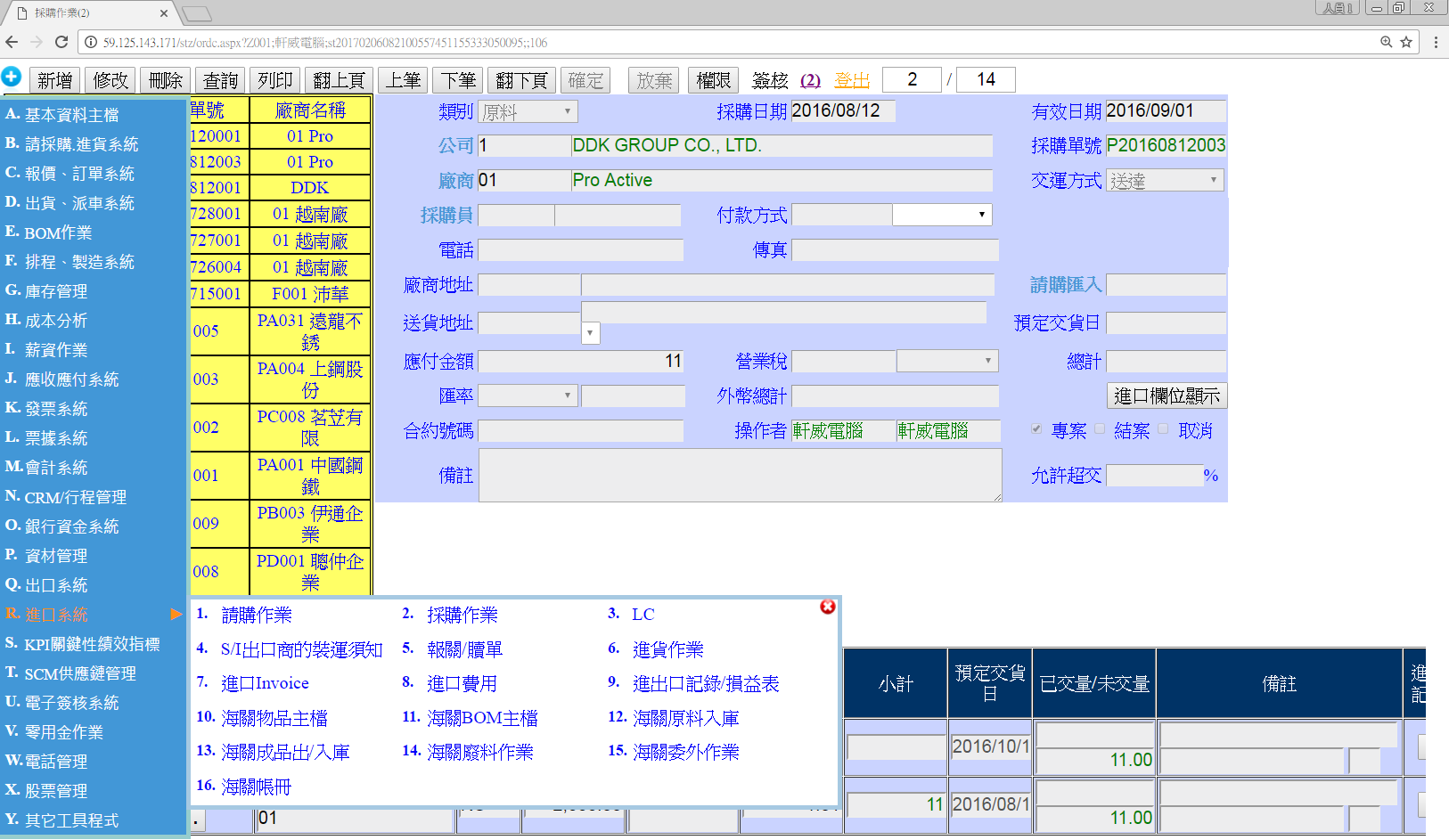Click the 採購日期 field showing 2016/08/12
The height and width of the screenshot is (840, 1449).
click(843, 111)
